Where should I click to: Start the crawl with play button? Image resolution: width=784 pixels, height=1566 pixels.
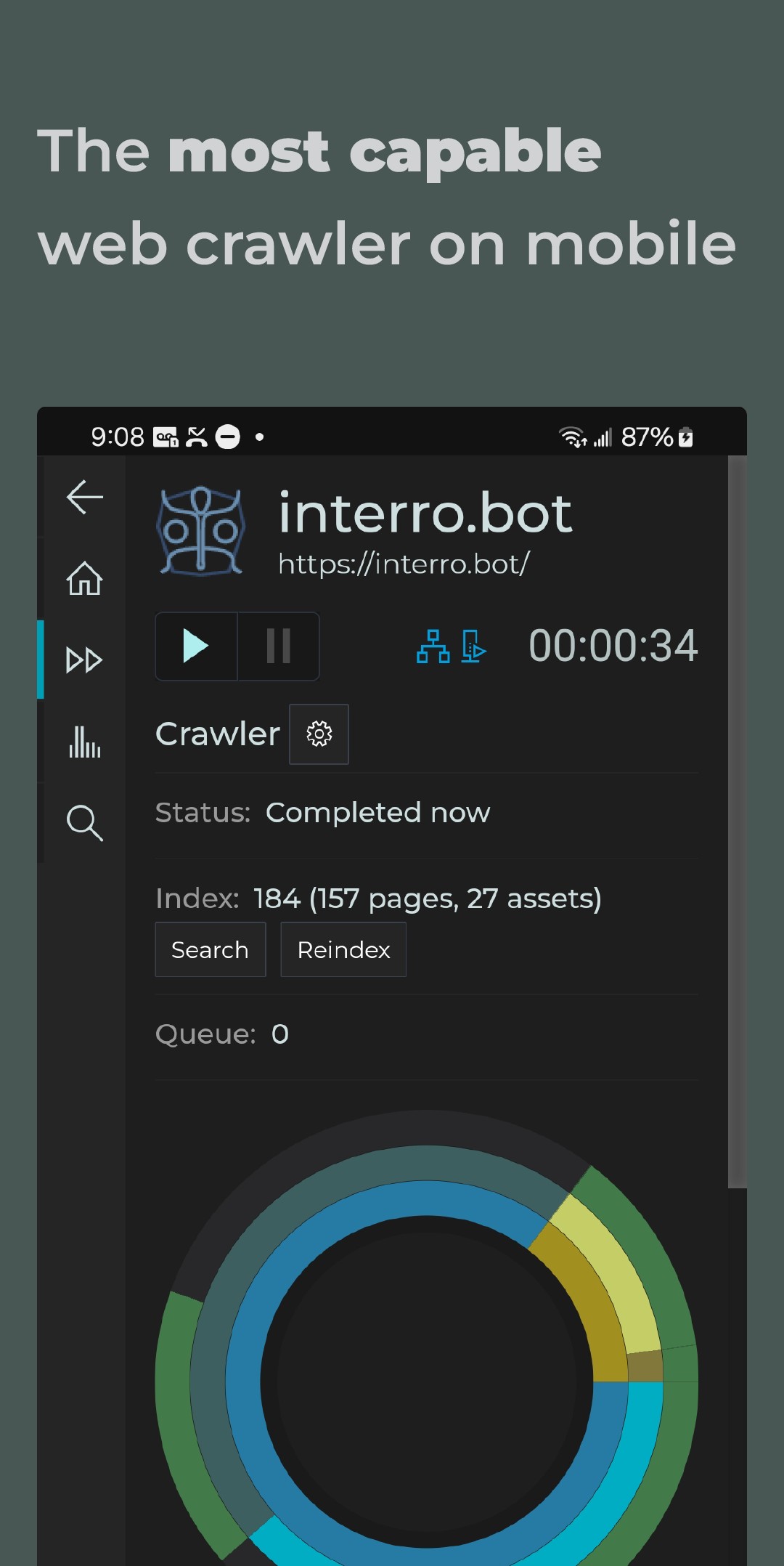(x=196, y=646)
